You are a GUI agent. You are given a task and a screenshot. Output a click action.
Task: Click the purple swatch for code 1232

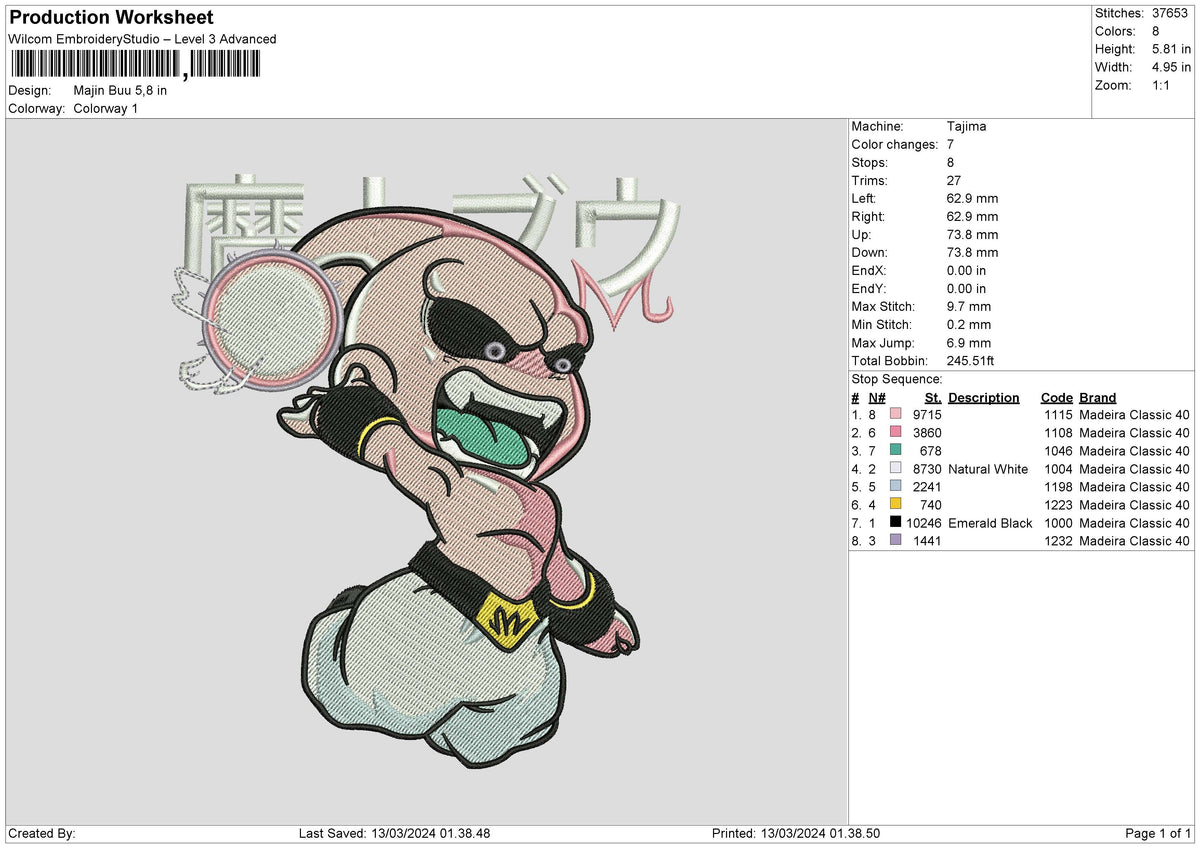(895, 540)
